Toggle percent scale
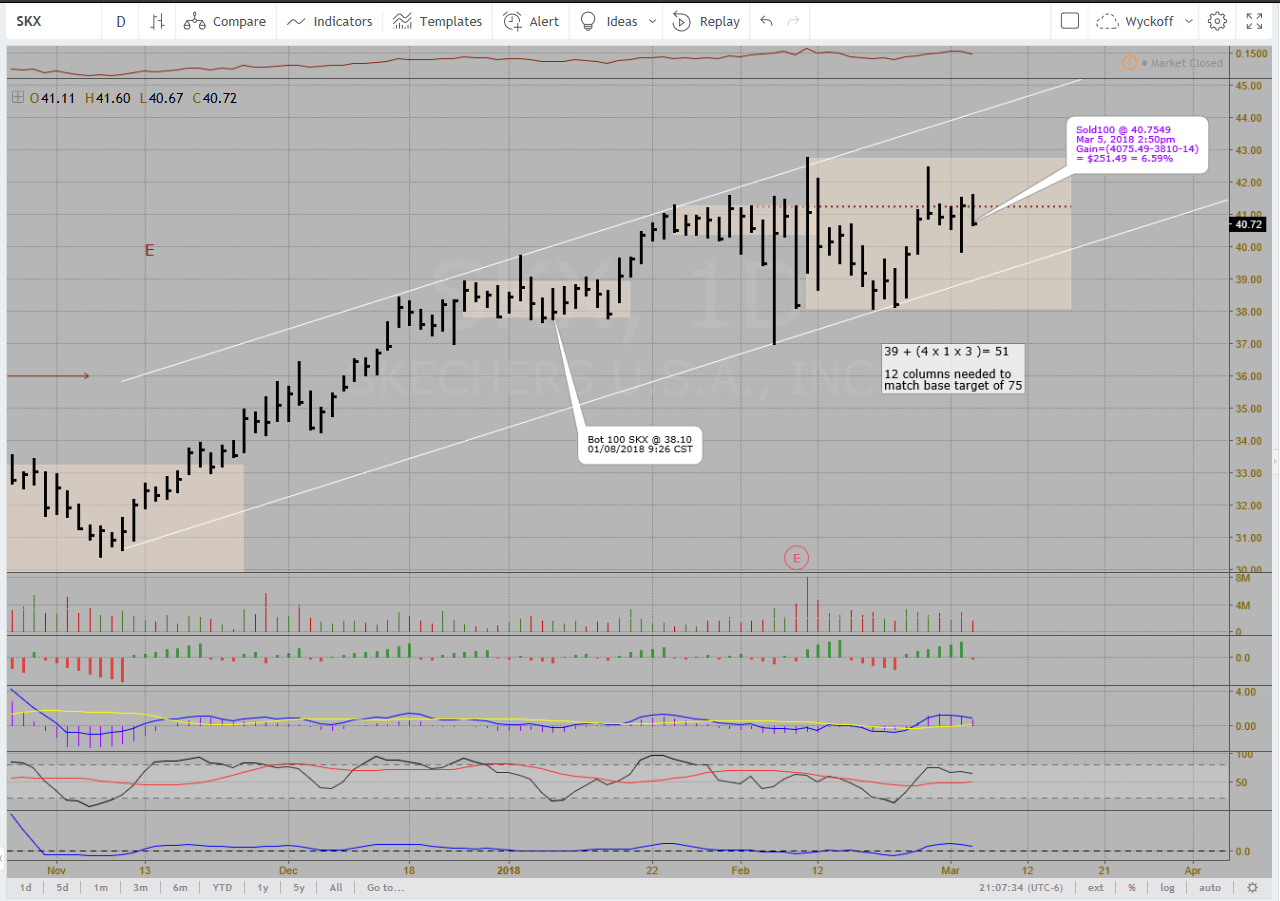The width and height of the screenshot is (1280, 901). (x=1132, y=887)
